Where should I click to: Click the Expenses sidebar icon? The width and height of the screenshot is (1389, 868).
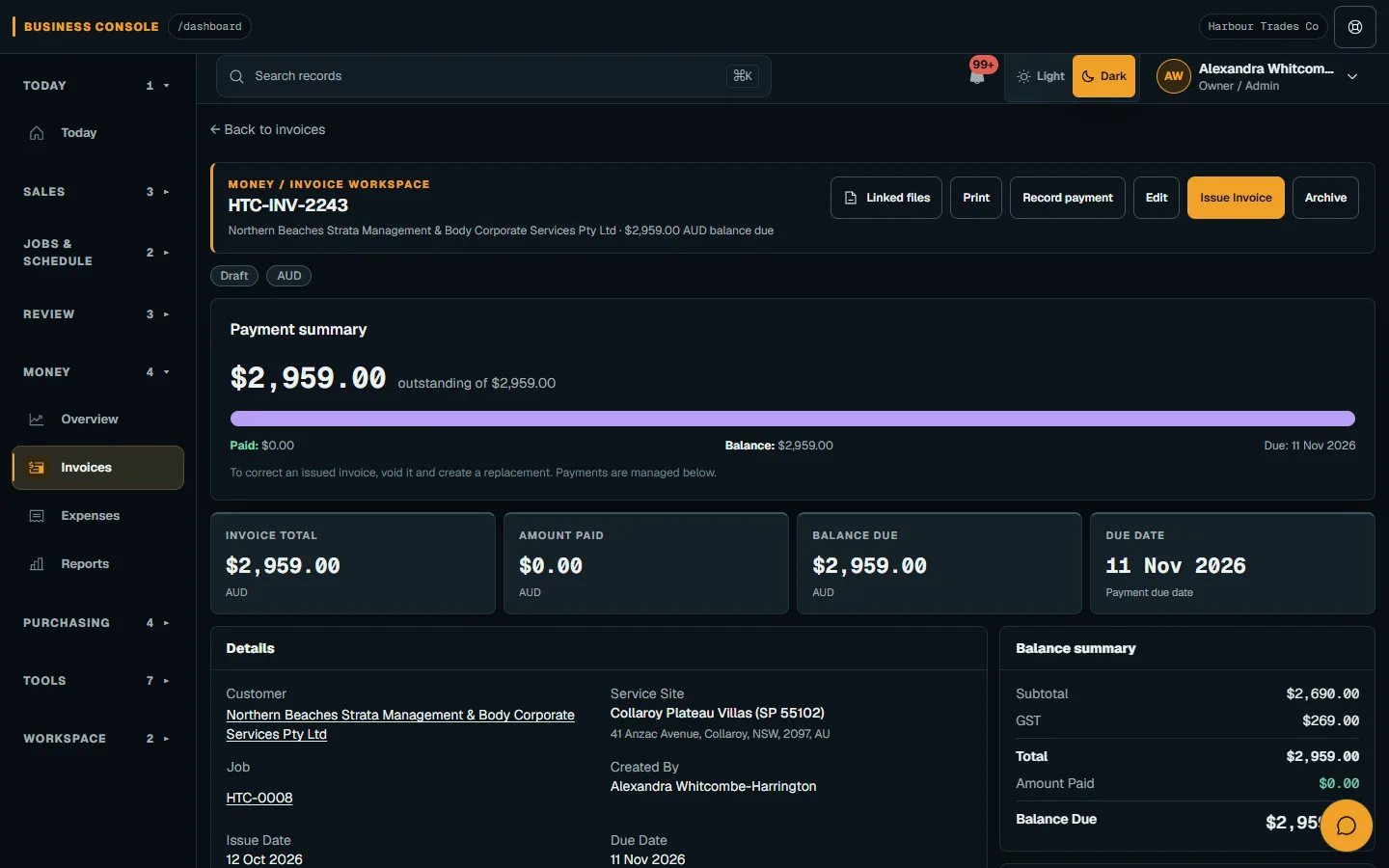coord(37,516)
